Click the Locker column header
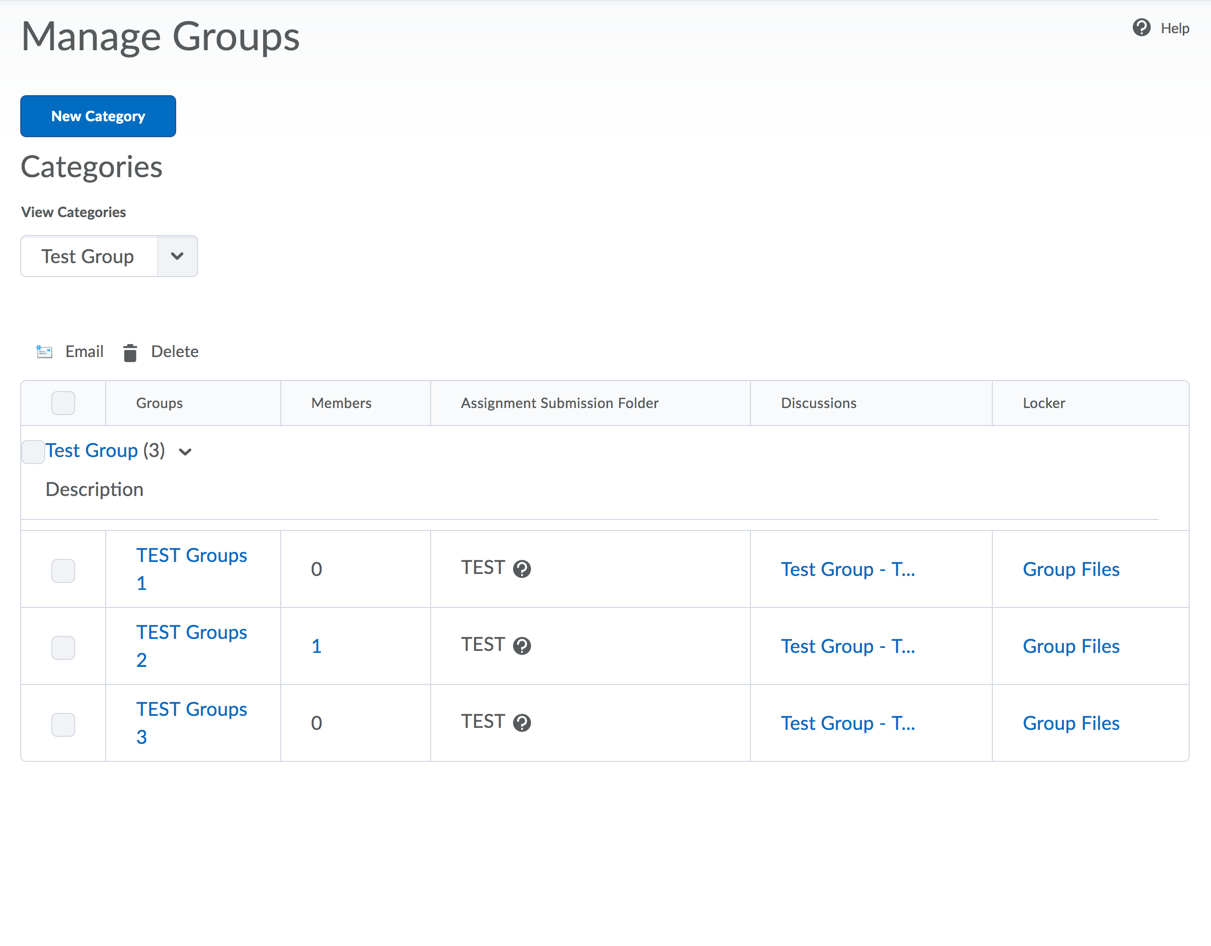The width and height of the screenshot is (1211, 946). (x=1044, y=403)
